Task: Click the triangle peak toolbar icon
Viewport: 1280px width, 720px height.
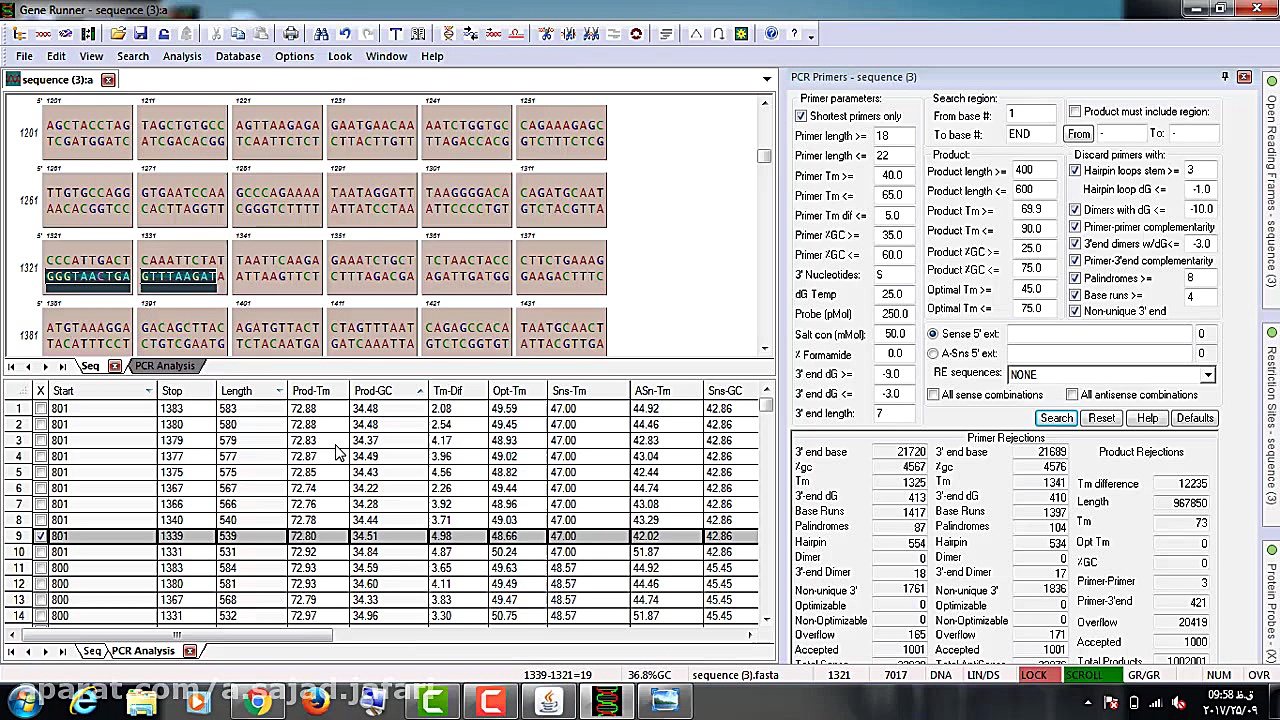Action: click(696, 34)
